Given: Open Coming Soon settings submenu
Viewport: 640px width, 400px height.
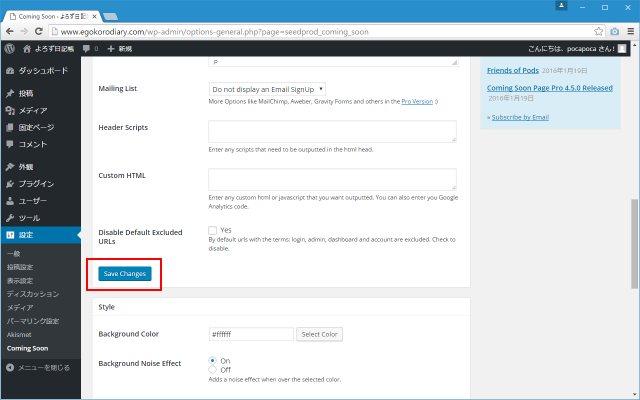Looking at the screenshot, I should [x=27, y=348].
